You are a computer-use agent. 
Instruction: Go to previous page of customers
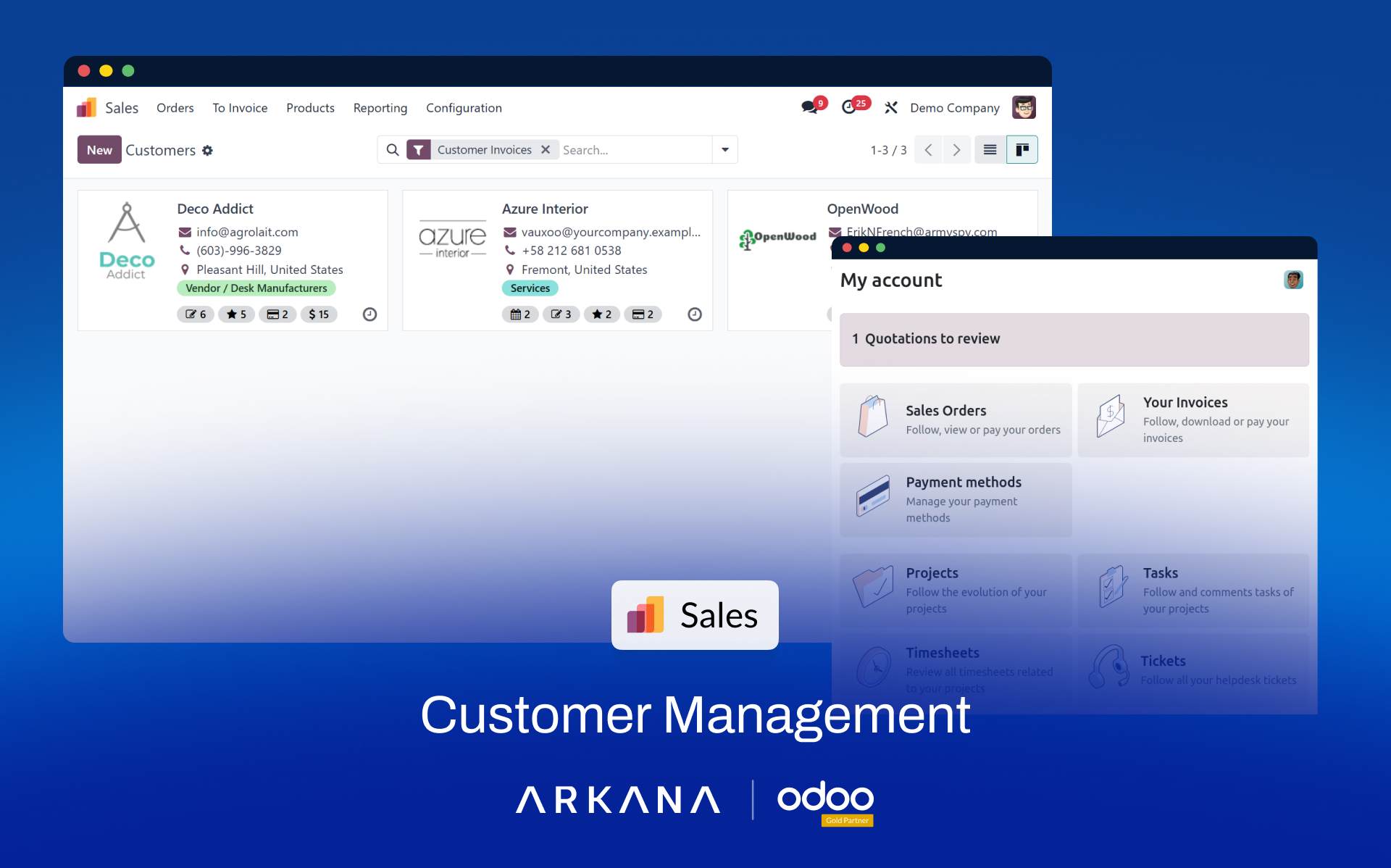pos(928,150)
